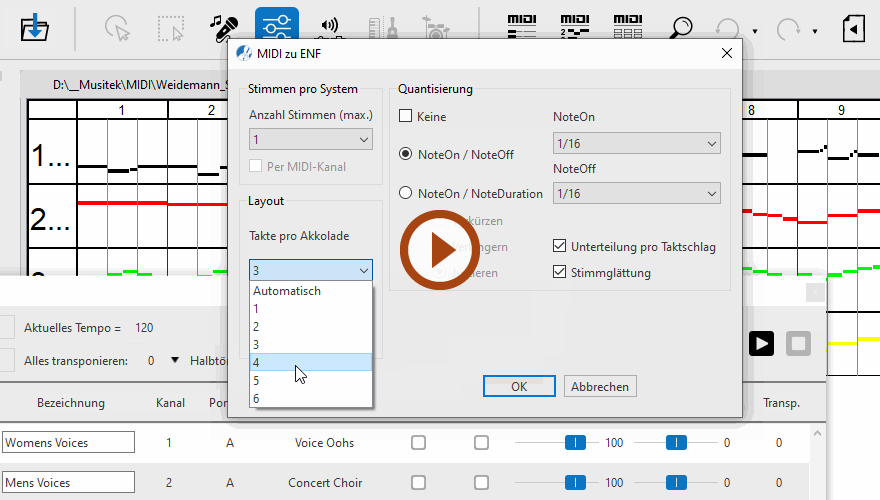
Task: Toggle Unterteilung pro Taktschlag checkbox
Action: 560,246
